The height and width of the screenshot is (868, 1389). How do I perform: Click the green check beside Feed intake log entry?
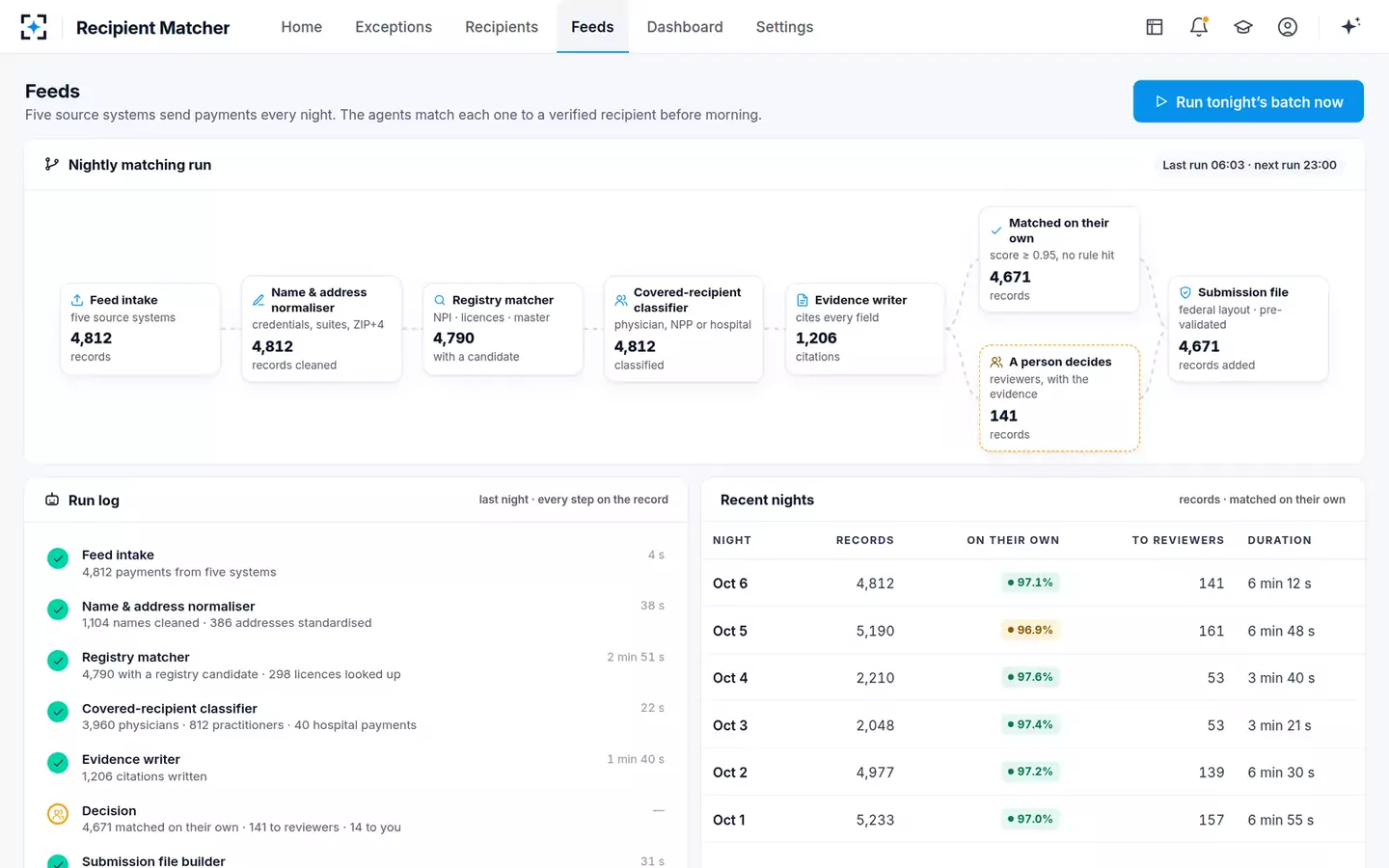(x=58, y=558)
